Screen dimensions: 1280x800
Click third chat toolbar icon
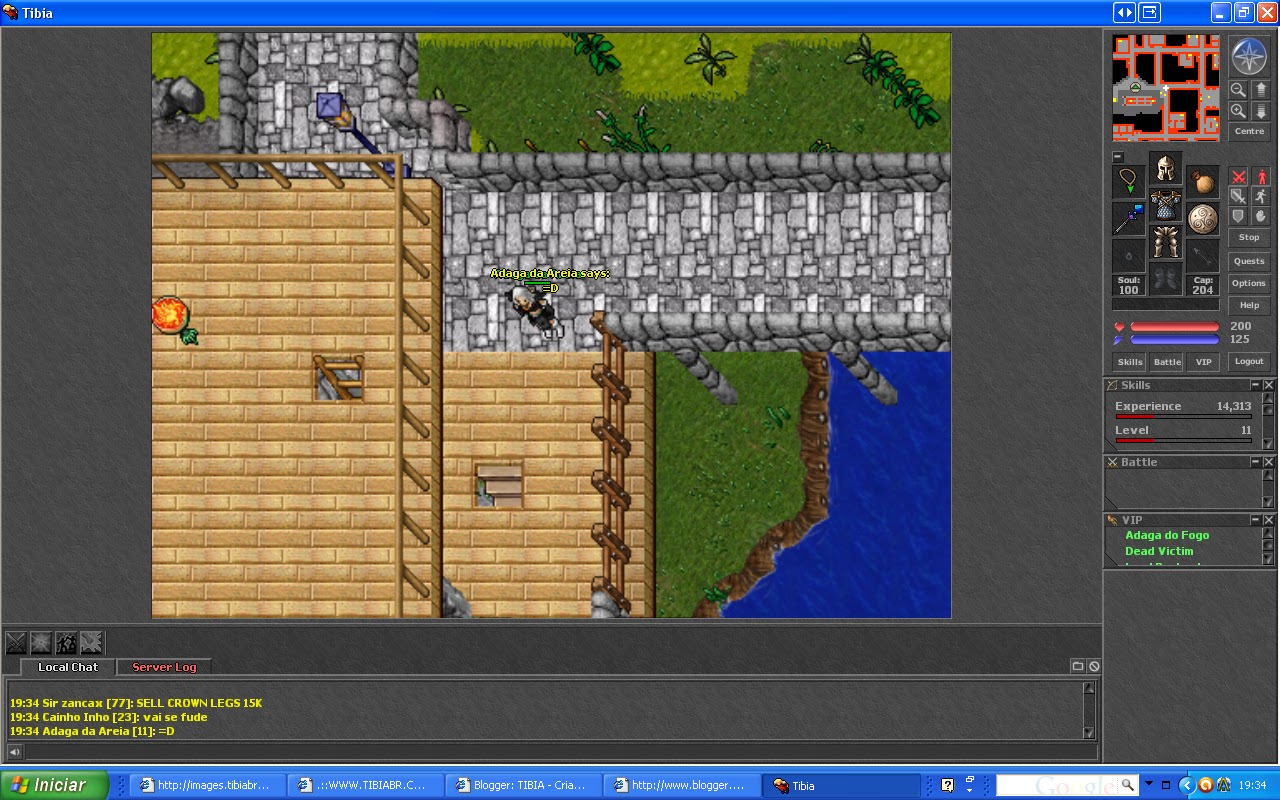pyautogui.click(x=66, y=642)
